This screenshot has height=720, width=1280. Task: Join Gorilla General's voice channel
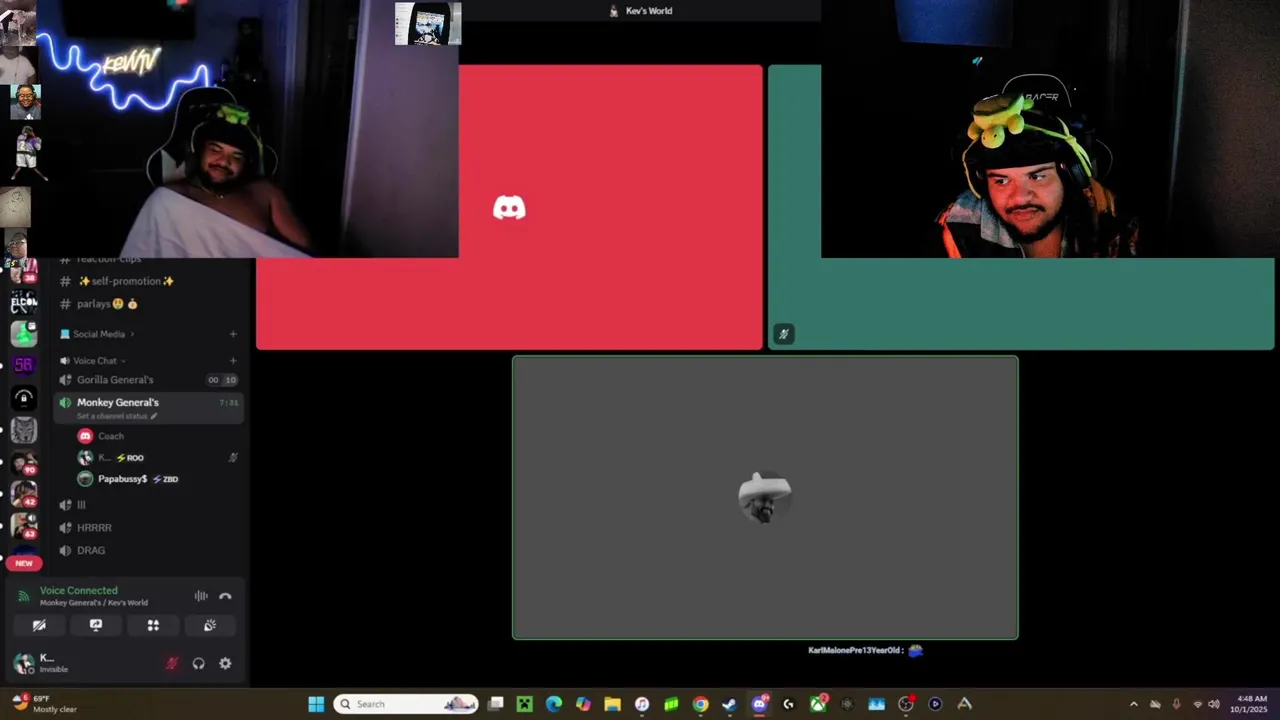148,380
